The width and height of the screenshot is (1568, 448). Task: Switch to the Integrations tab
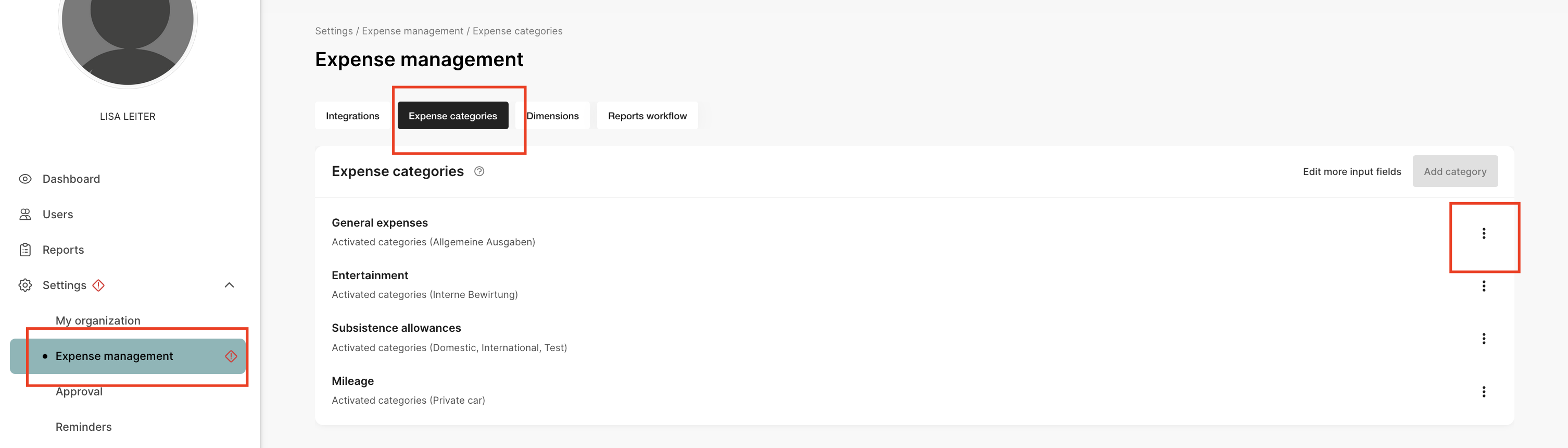352,116
